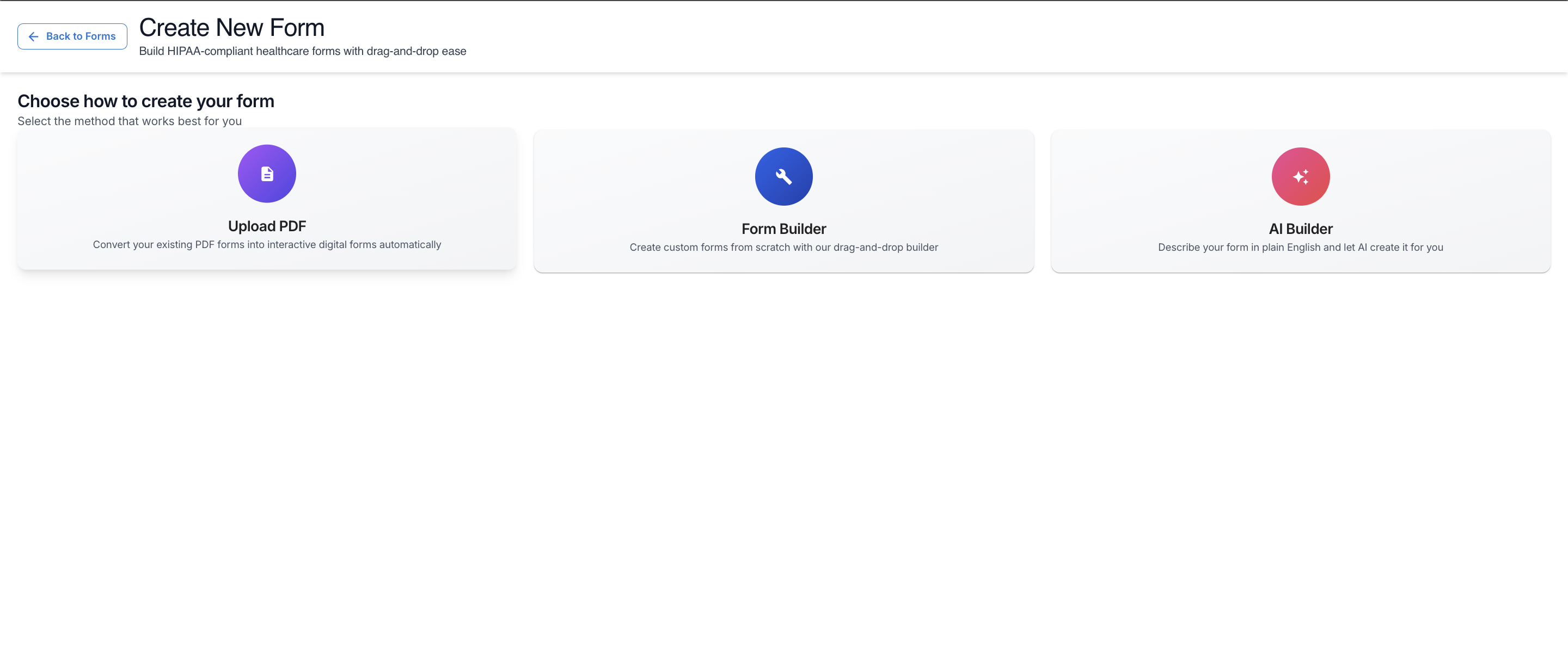This screenshot has width=1568, height=667.
Task: Click the 'Back to Forms' label text
Action: click(x=81, y=36)
